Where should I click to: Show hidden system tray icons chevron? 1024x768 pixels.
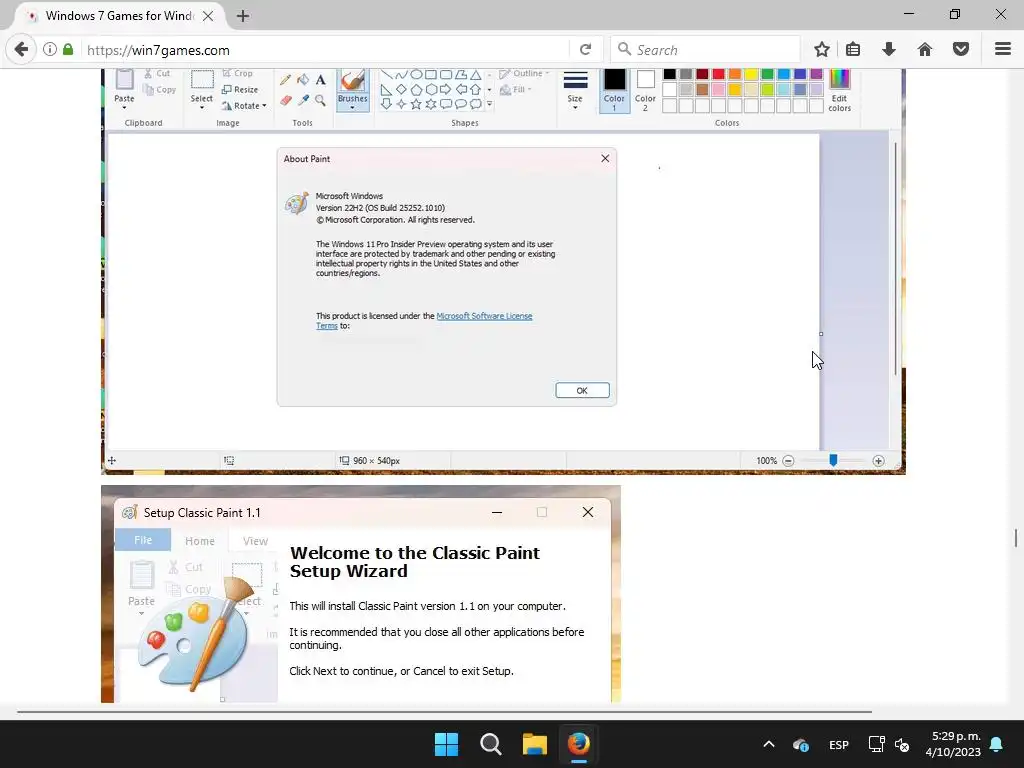pos(769,744)
